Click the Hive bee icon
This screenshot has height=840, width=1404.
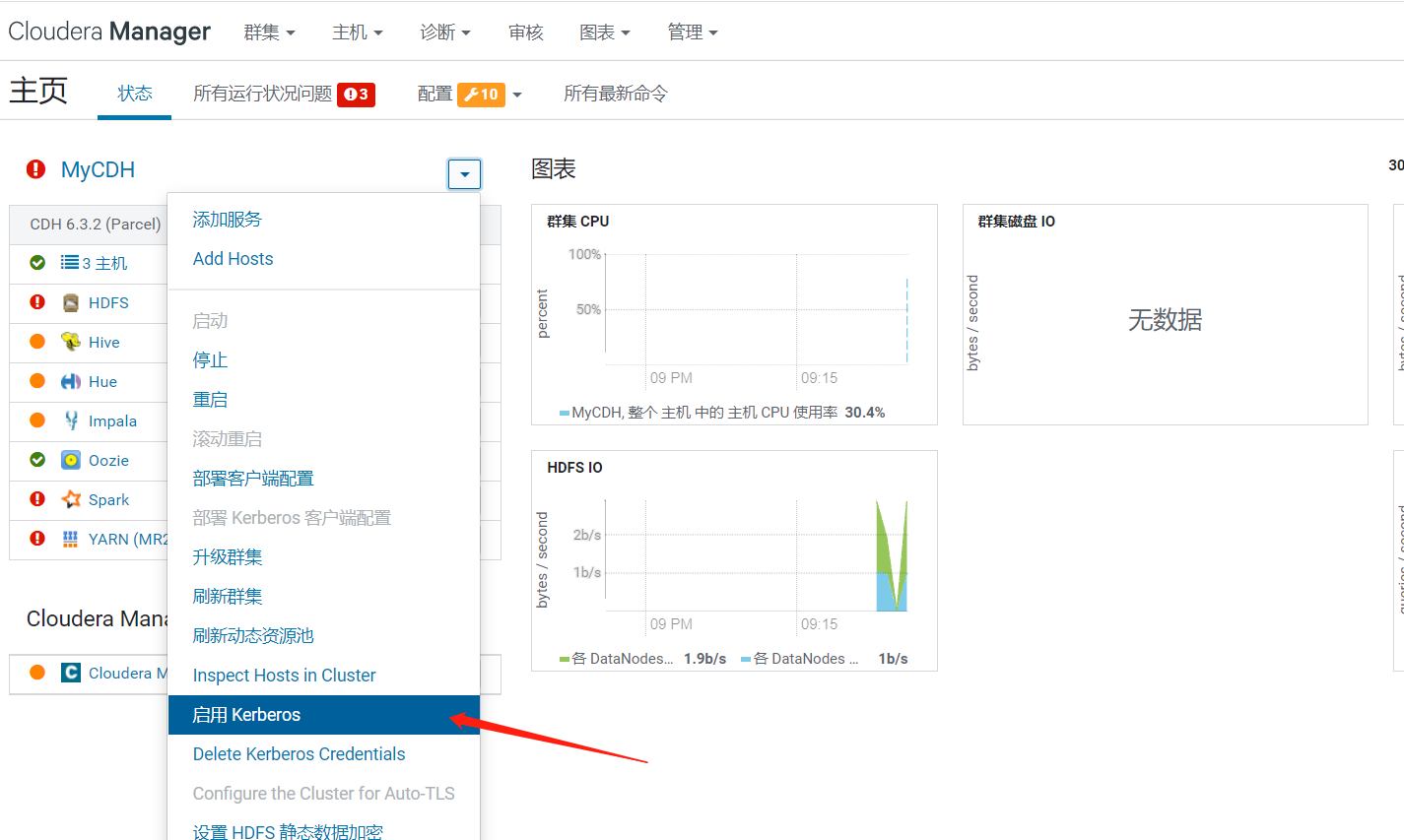pos(71,342)
